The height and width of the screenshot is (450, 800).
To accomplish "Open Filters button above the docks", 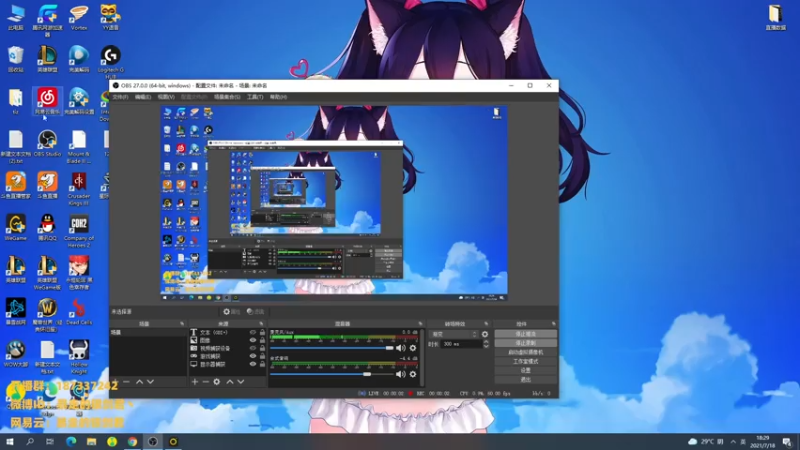I will pos(256,311).
